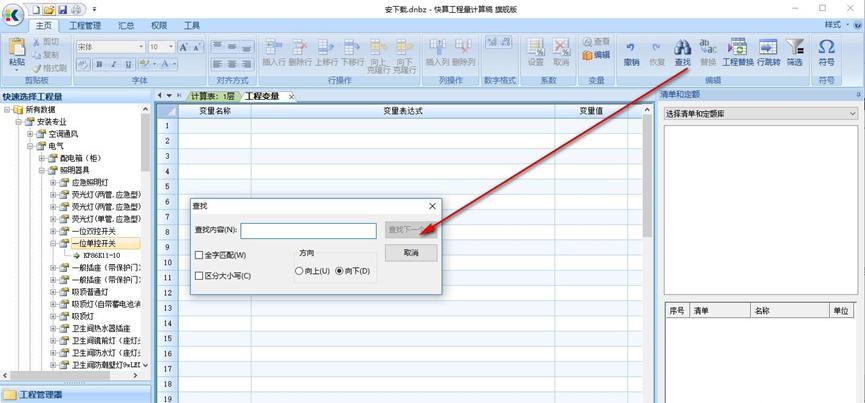Click the 行跳转 row jump icon
This screenshot has height=403, width=865.
[x=768, y=52]
